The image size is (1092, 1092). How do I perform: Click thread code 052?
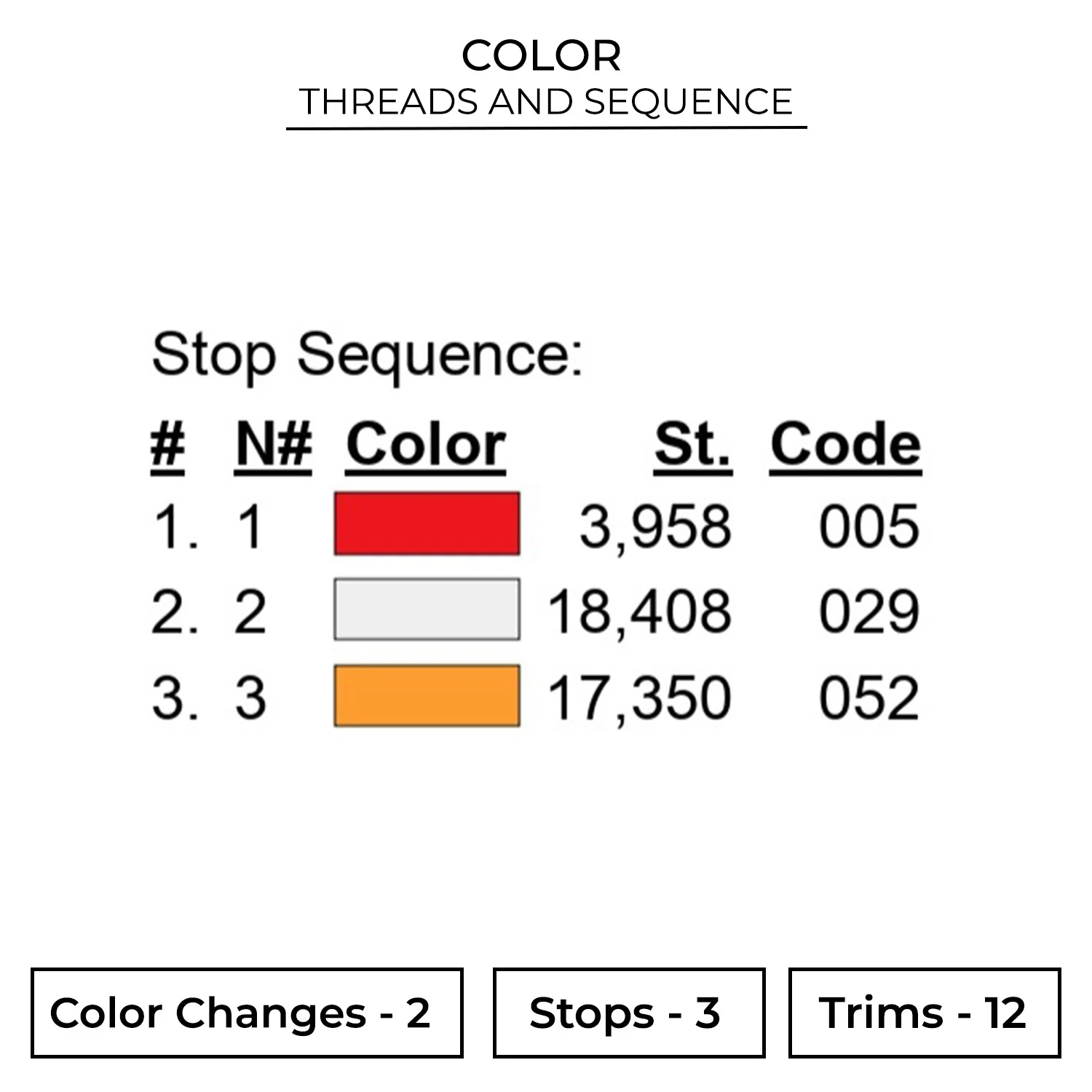pos(869,698)
